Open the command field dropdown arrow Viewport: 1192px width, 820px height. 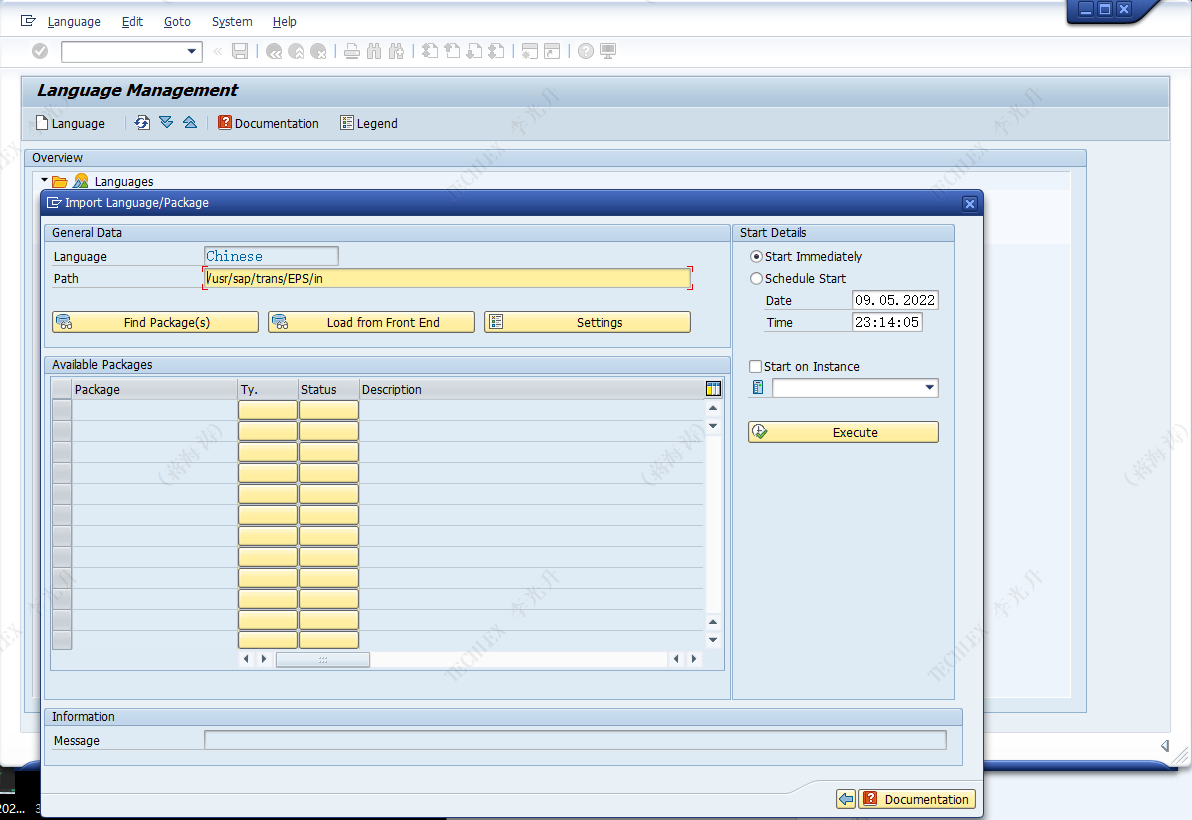click(x=192, y=51)
